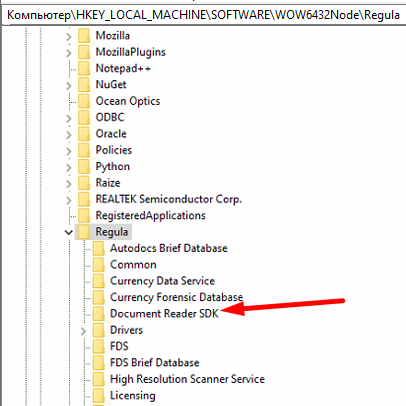406x406 pixels.
Task: Click the Common folder icon
Action: pos(99,264)
